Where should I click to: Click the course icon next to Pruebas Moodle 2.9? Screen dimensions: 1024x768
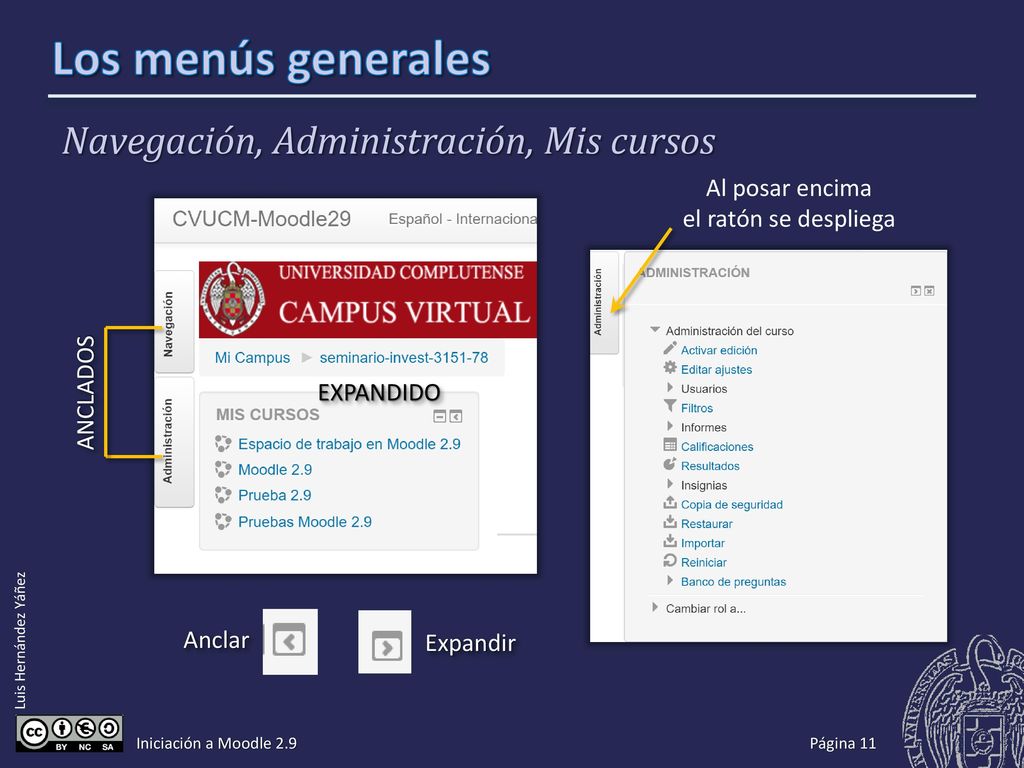[x=223, y=521]
